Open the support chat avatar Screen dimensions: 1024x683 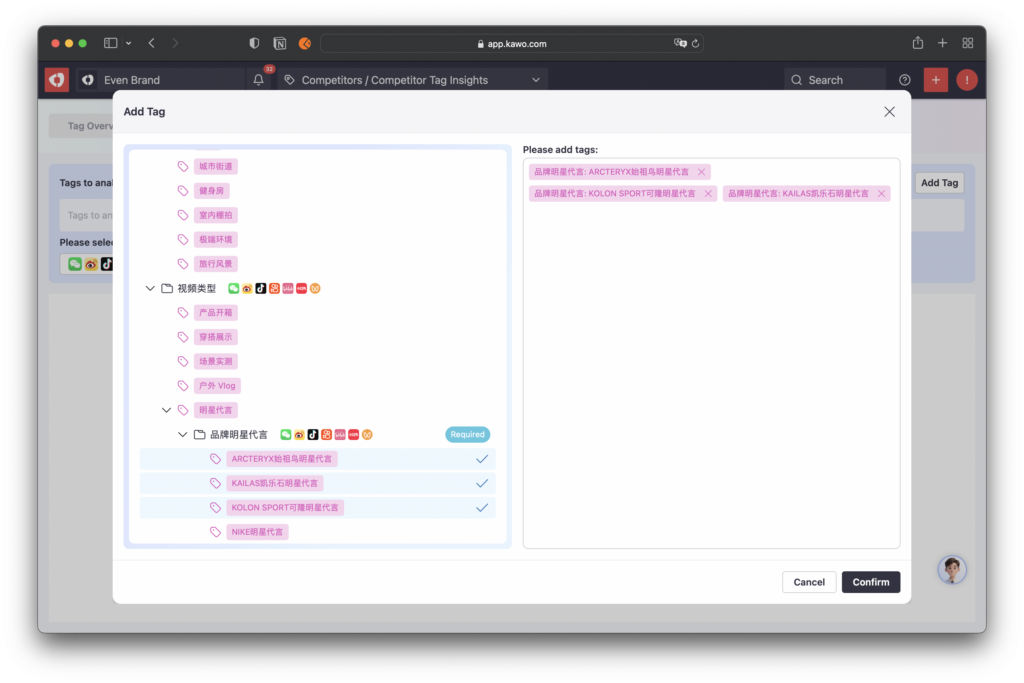click(951, 570)
